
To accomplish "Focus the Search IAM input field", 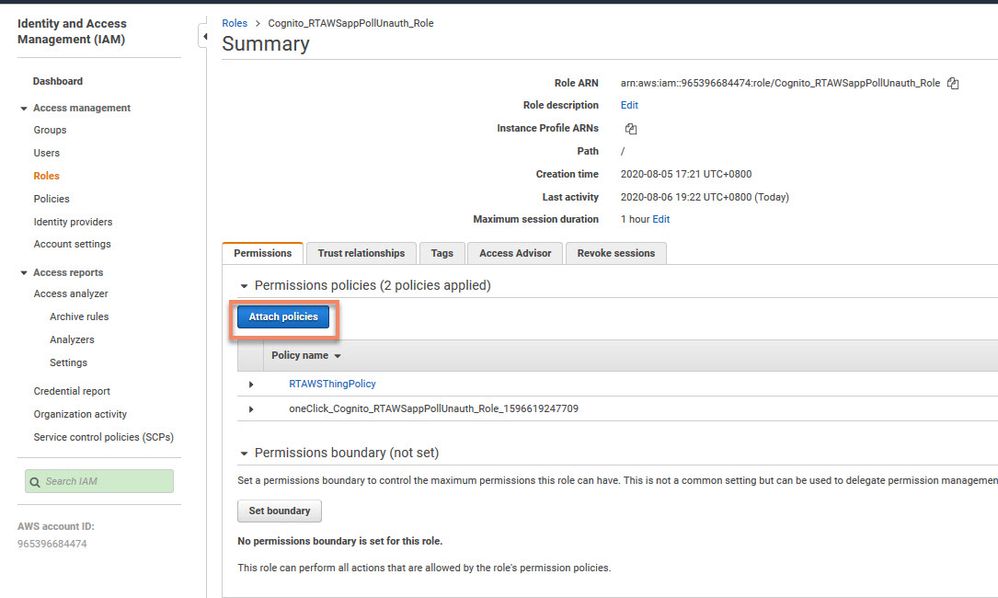I will tap(106, 482).
